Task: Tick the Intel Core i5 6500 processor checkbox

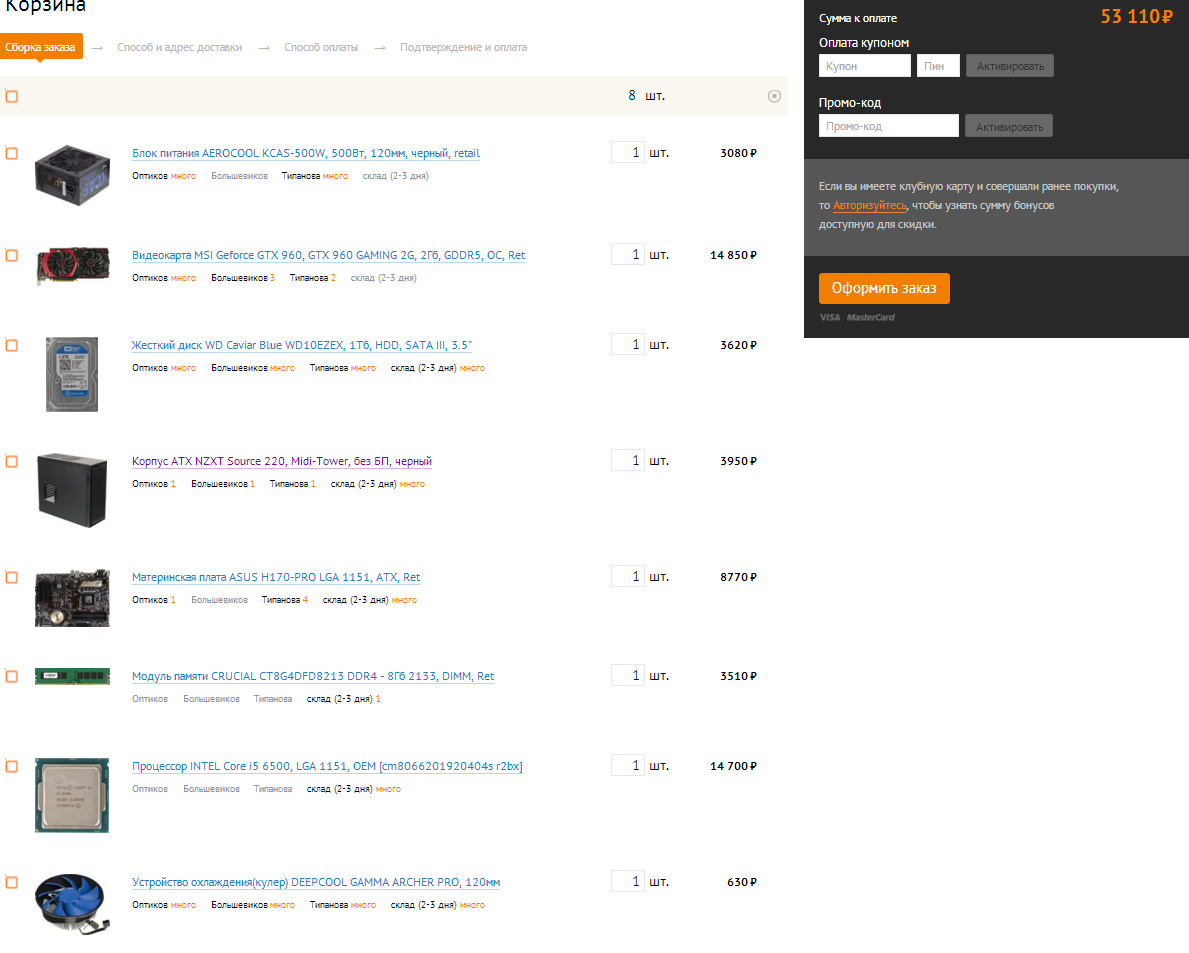Action: [11, 766]
